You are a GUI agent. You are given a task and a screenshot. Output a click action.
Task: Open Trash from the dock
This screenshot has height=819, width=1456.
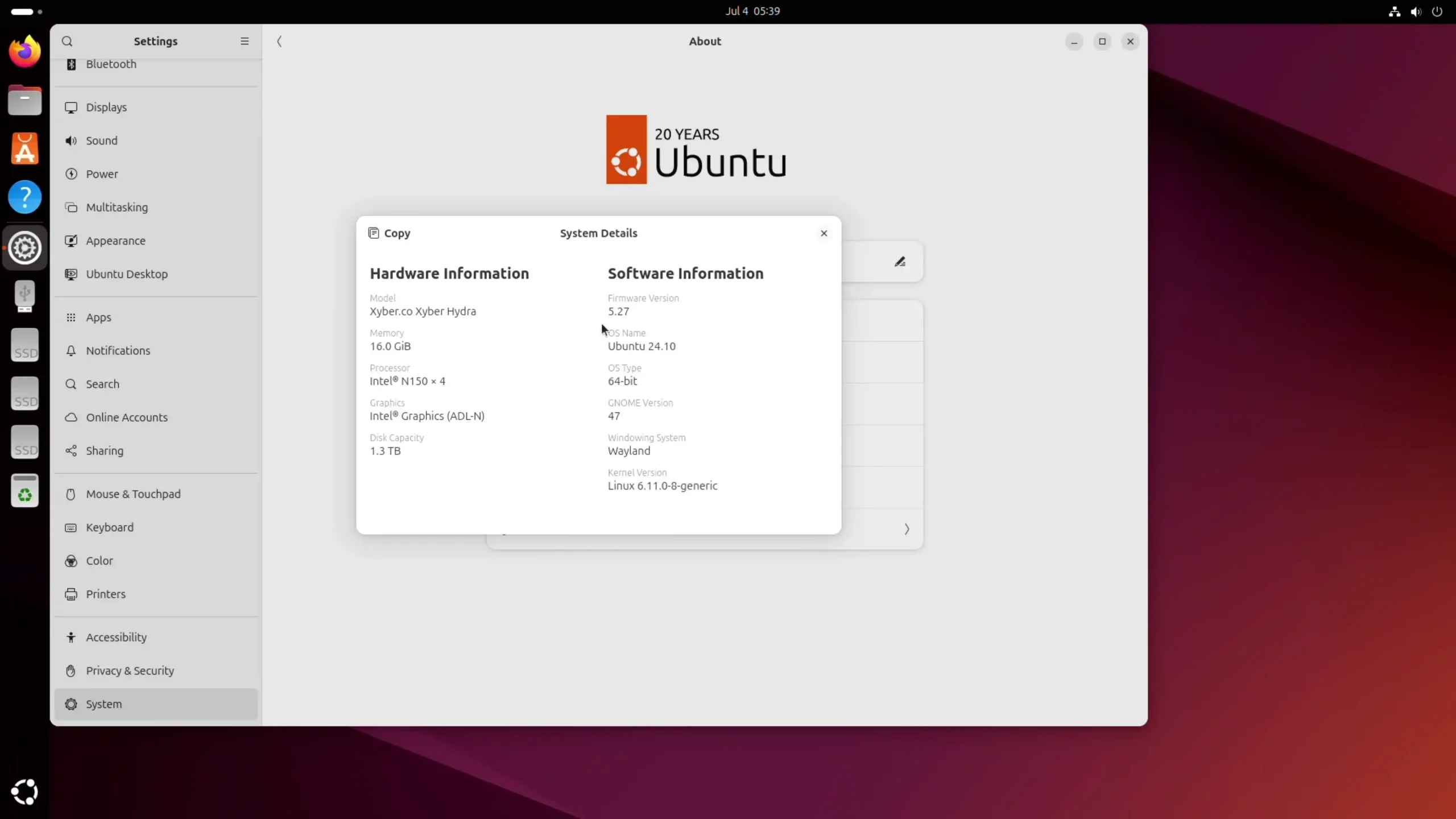[x=24, y=490]
